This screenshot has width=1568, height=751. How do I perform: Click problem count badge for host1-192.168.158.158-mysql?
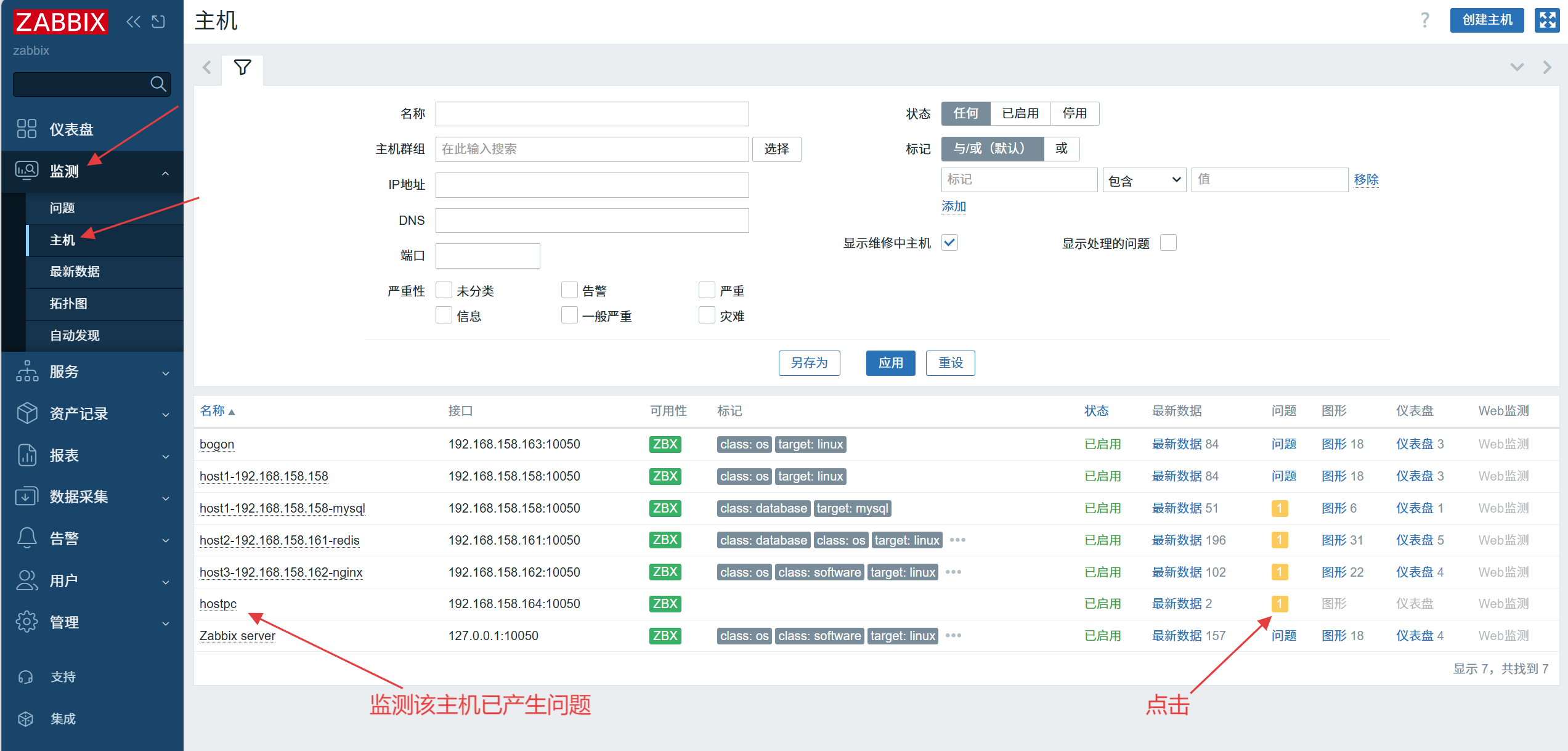click(x=1279, y=508)
